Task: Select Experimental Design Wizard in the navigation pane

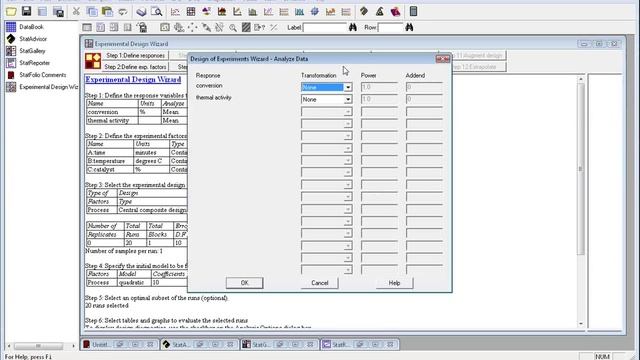Action: pos(42,87)
